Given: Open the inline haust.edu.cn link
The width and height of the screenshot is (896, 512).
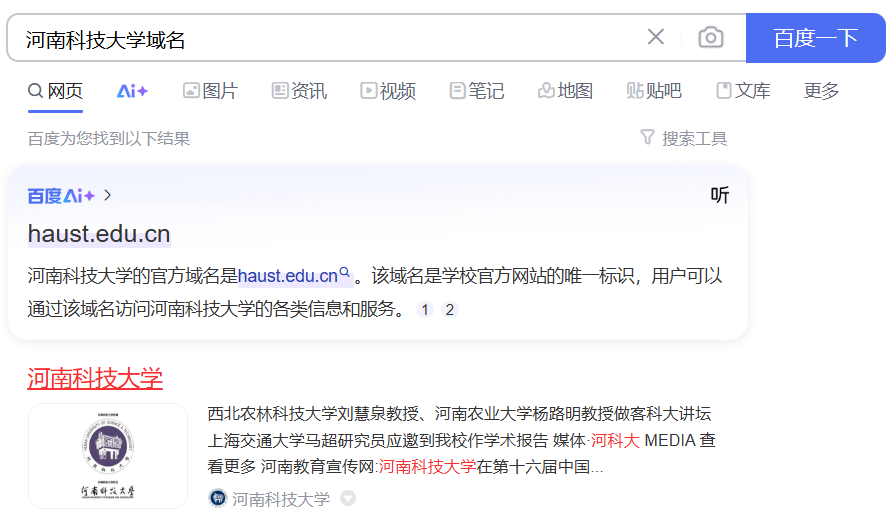Looking at the screenshot, I should (x=287, y=276).
